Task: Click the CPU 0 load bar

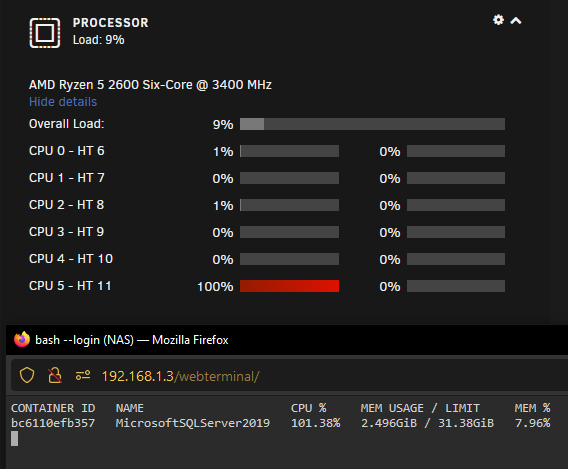Action: [289, 151]
